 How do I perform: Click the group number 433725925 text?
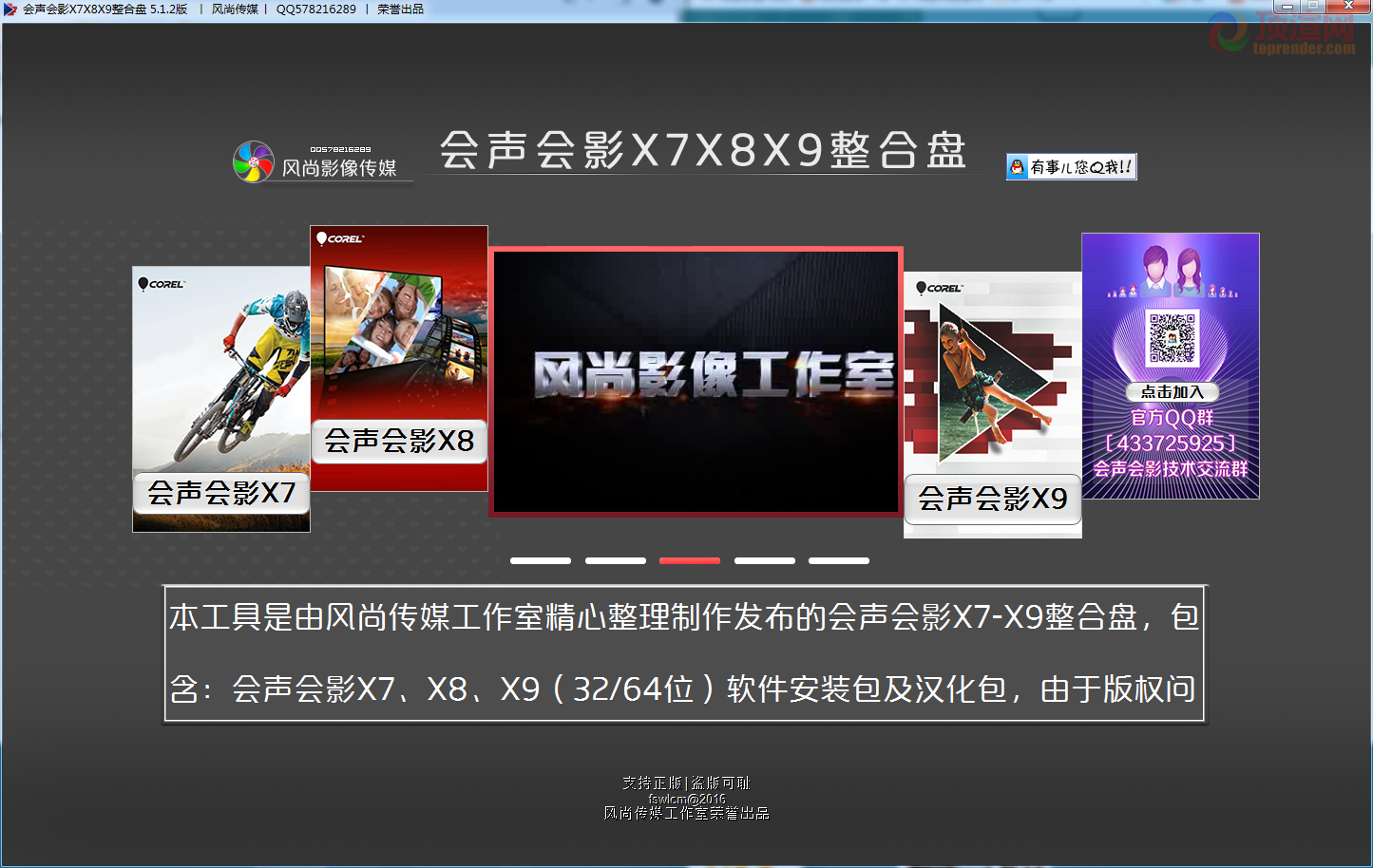(x=1171, y=443)
